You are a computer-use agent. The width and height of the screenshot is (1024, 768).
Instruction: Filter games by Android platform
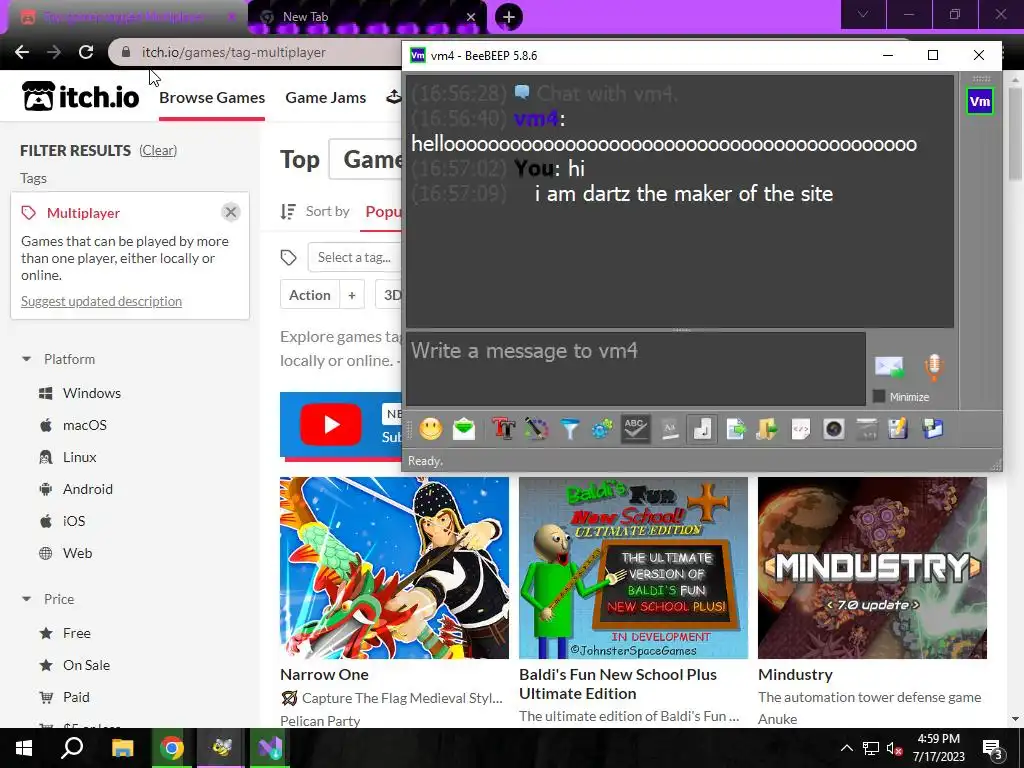(x=88, y=489)
